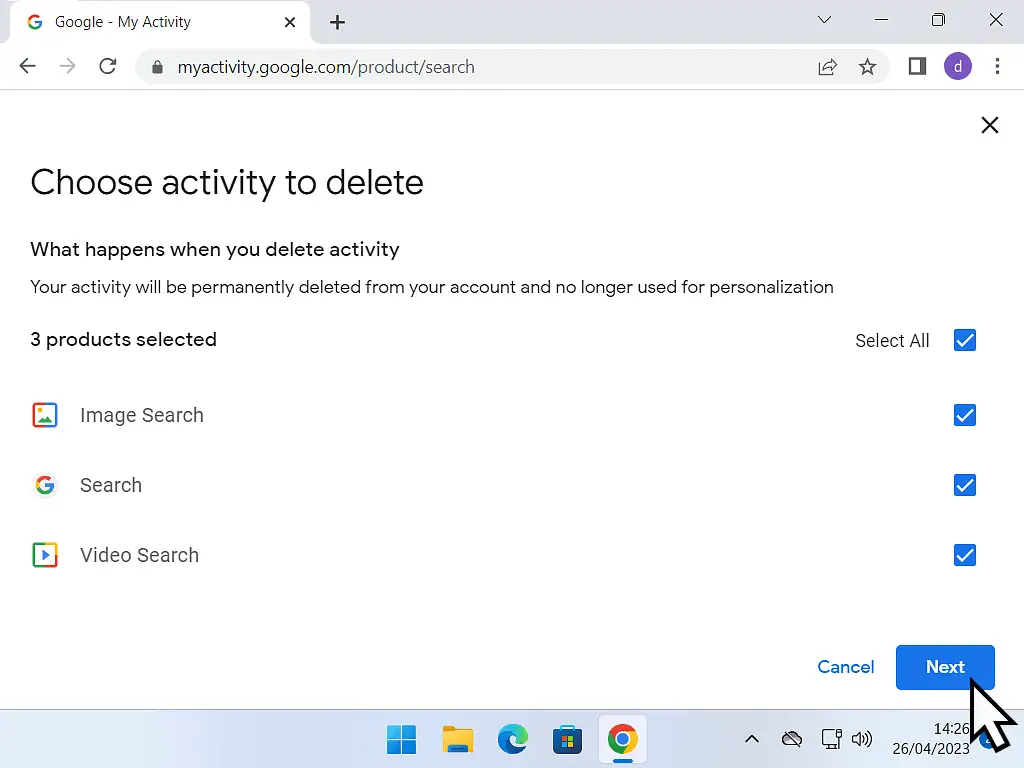Screen dimensions: 1024x768
Task: Open Chrome's three-dot menu
Action: pyautogui.click(x=998, y=66)
